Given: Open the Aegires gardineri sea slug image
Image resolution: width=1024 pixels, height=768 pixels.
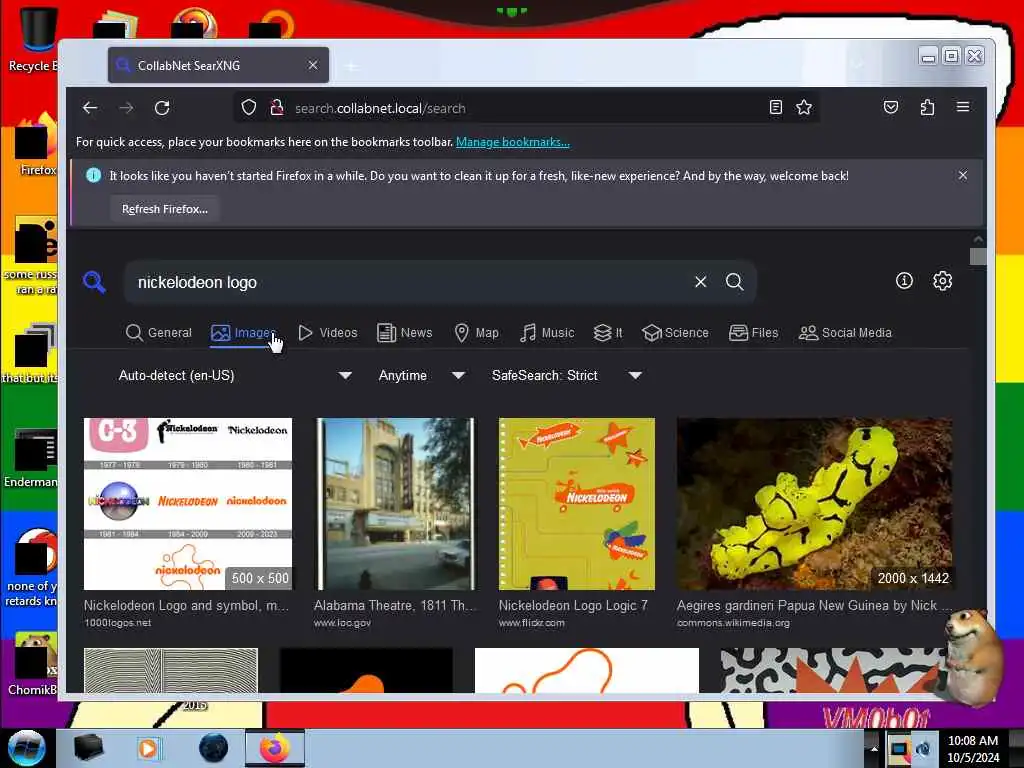Looking at the screenshot, I should (x=814, y=504).
